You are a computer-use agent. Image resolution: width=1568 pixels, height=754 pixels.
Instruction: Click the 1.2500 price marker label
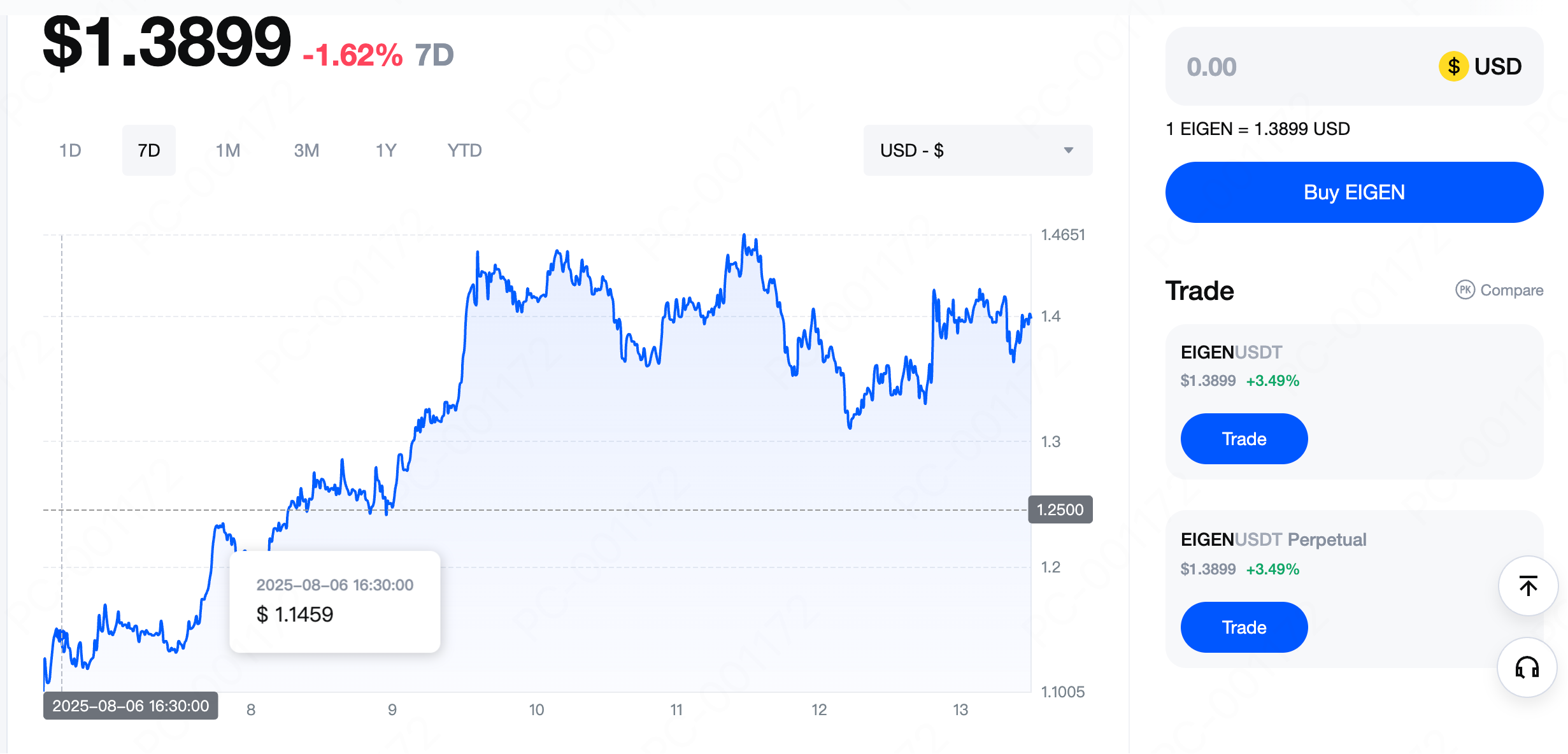click(x=1060, y=509)
